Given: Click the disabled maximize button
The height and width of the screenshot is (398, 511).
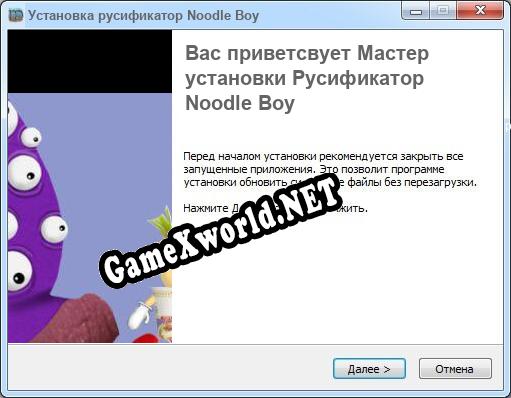Looking at the screenshot, I should (443, 10).
